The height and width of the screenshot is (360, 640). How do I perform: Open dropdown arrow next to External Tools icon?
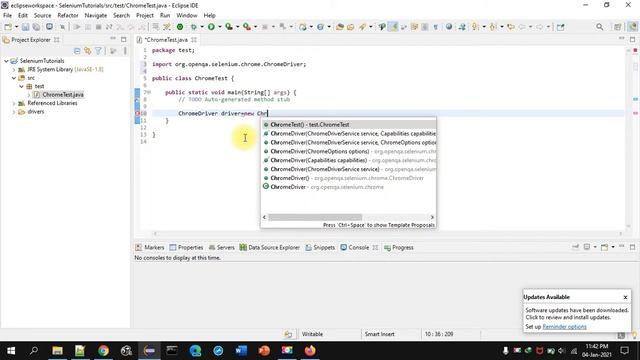point(256,27)
